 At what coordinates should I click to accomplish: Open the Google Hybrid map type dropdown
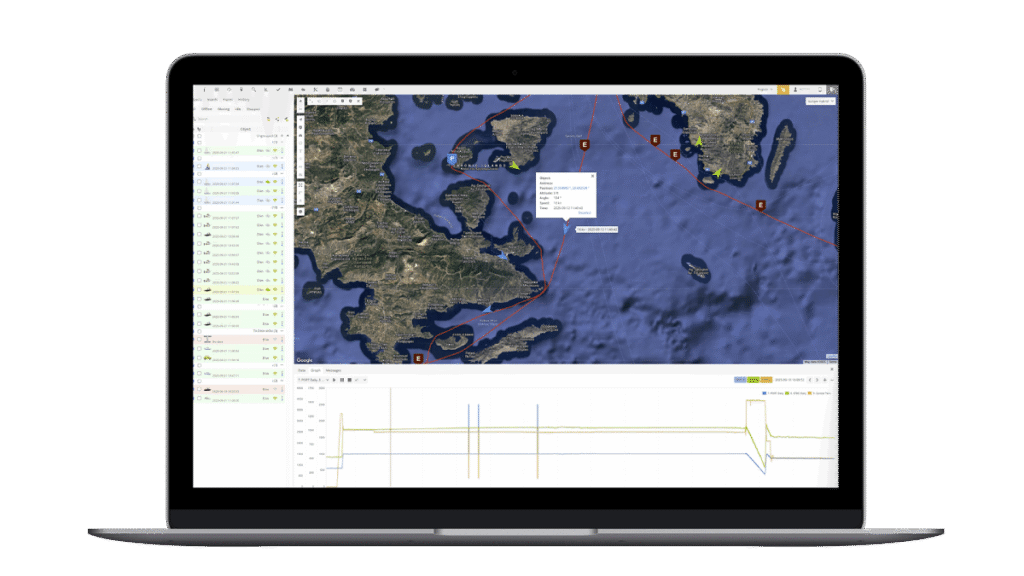tap(819, 101)
